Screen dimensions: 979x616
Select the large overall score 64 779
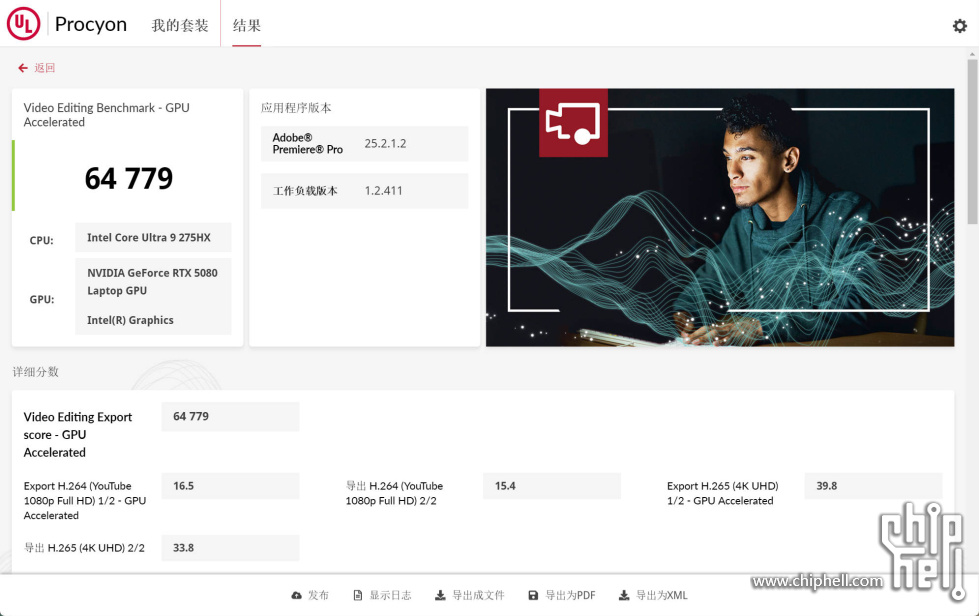pyautogui.click(x=129, y=178)
